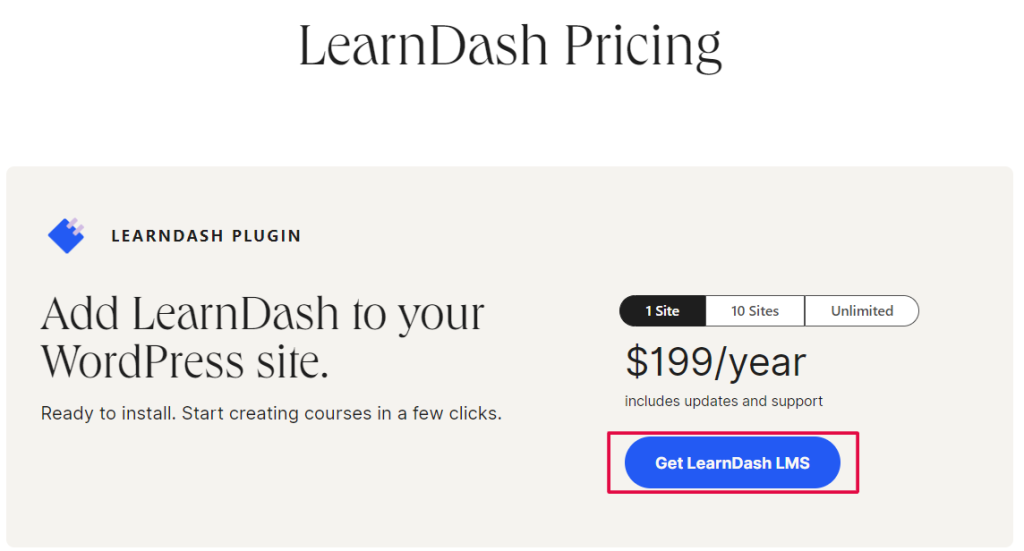Click the word Pricing in the page title
1024x551 pixels.
(643, 47)
